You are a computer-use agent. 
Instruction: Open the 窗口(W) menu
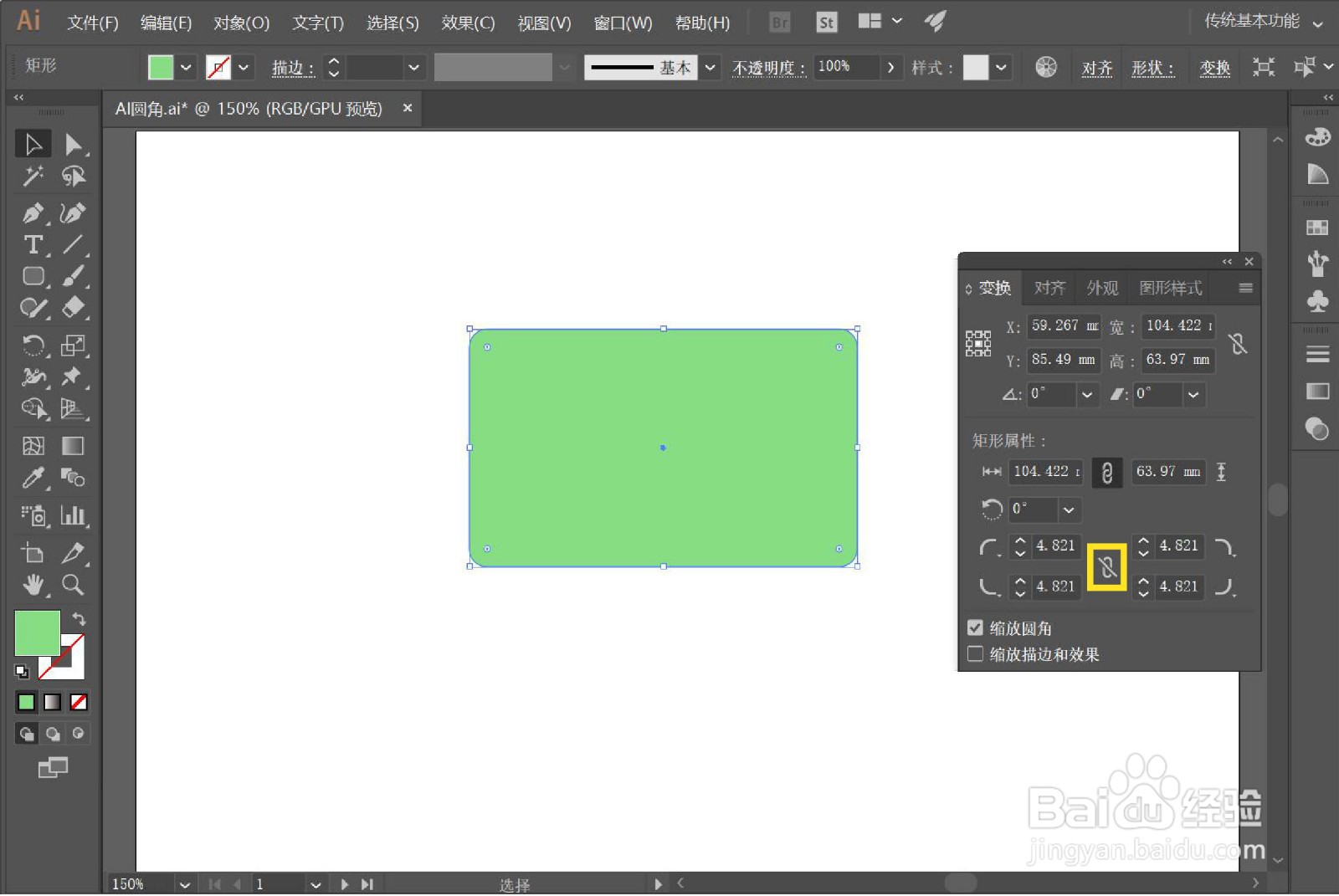click(x=623, y=23)
